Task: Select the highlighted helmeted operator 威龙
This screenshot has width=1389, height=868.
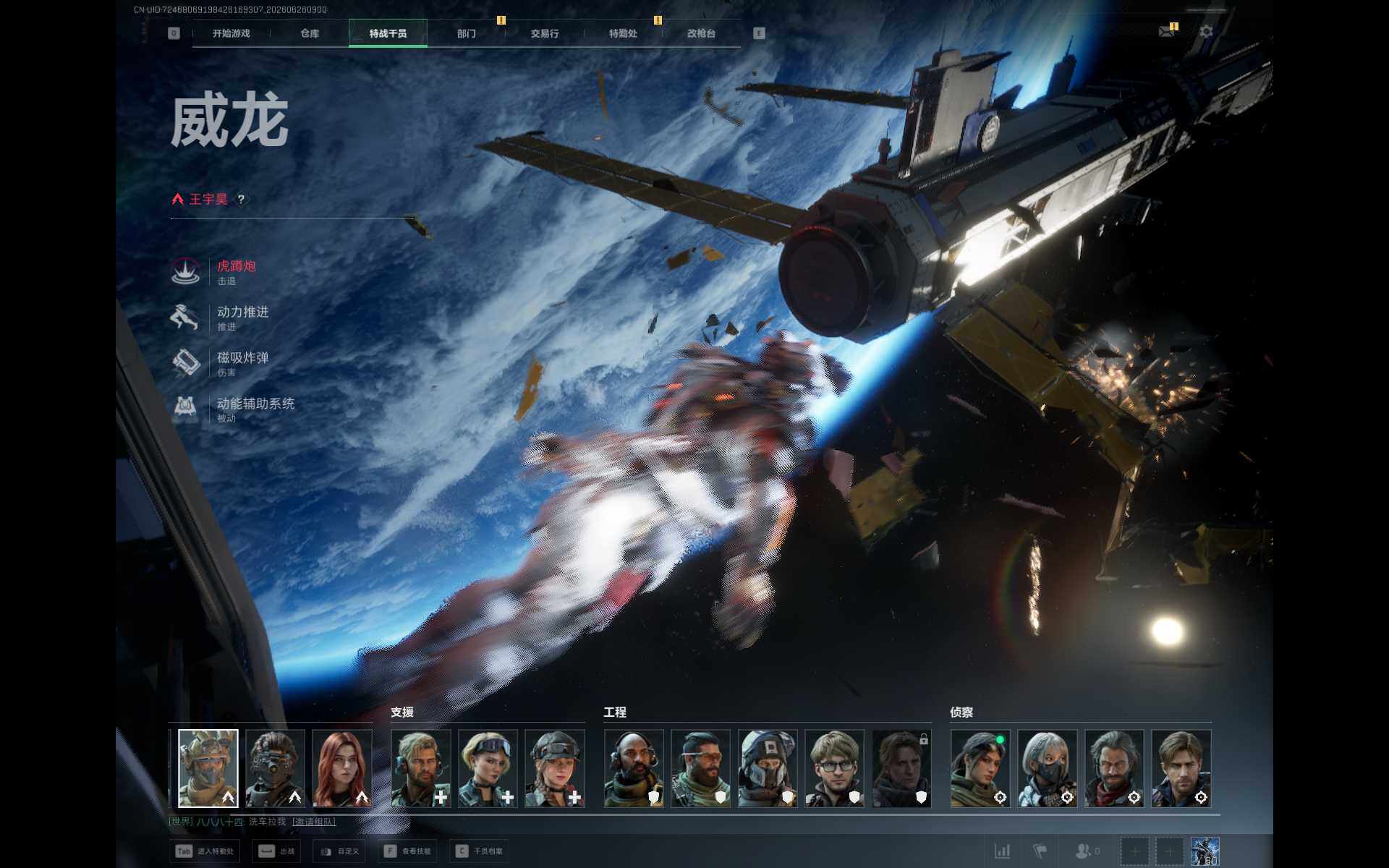Action: point(208,768)
